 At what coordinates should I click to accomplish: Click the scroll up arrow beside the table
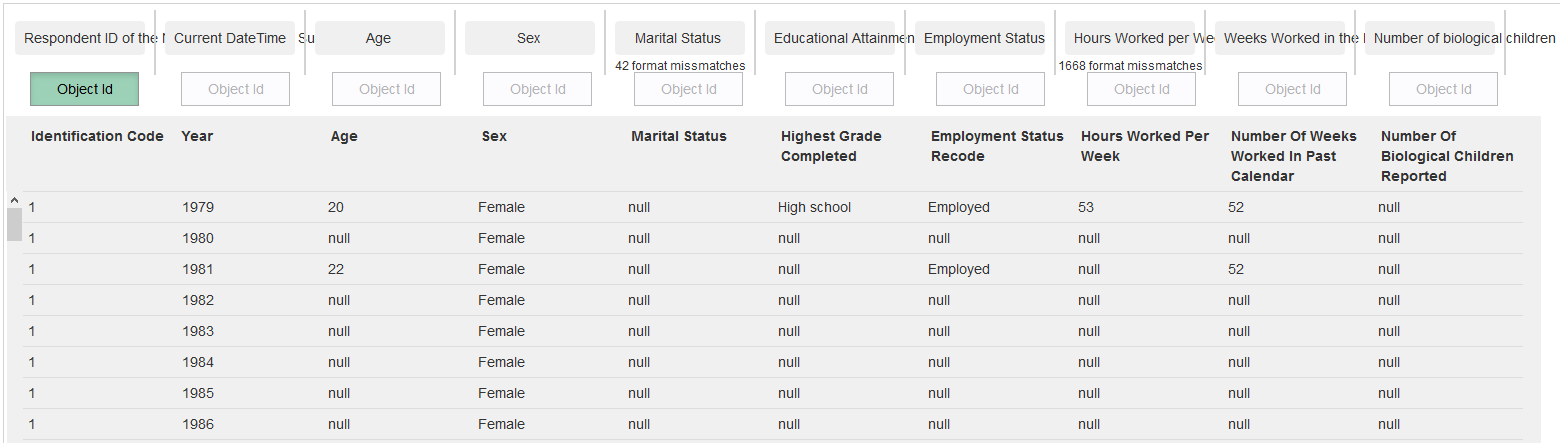(14, 200)
